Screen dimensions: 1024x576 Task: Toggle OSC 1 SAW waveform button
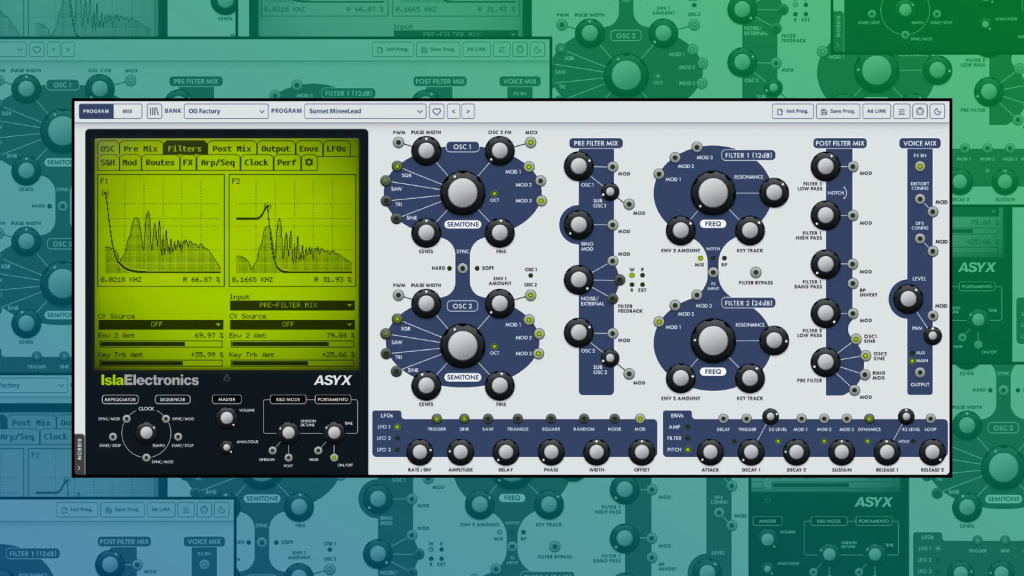coord(386,181)
